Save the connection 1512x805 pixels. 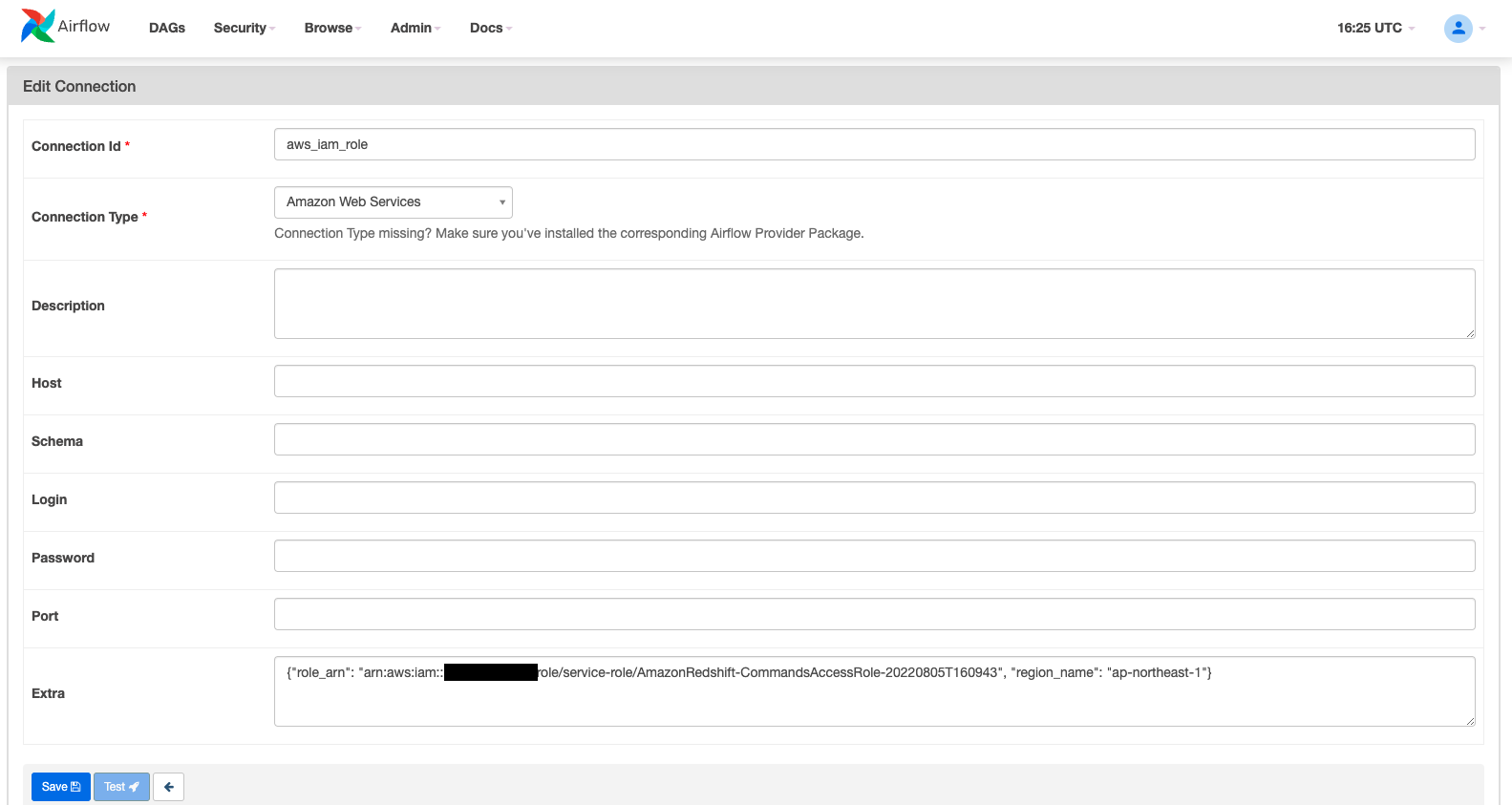point(61,787)
